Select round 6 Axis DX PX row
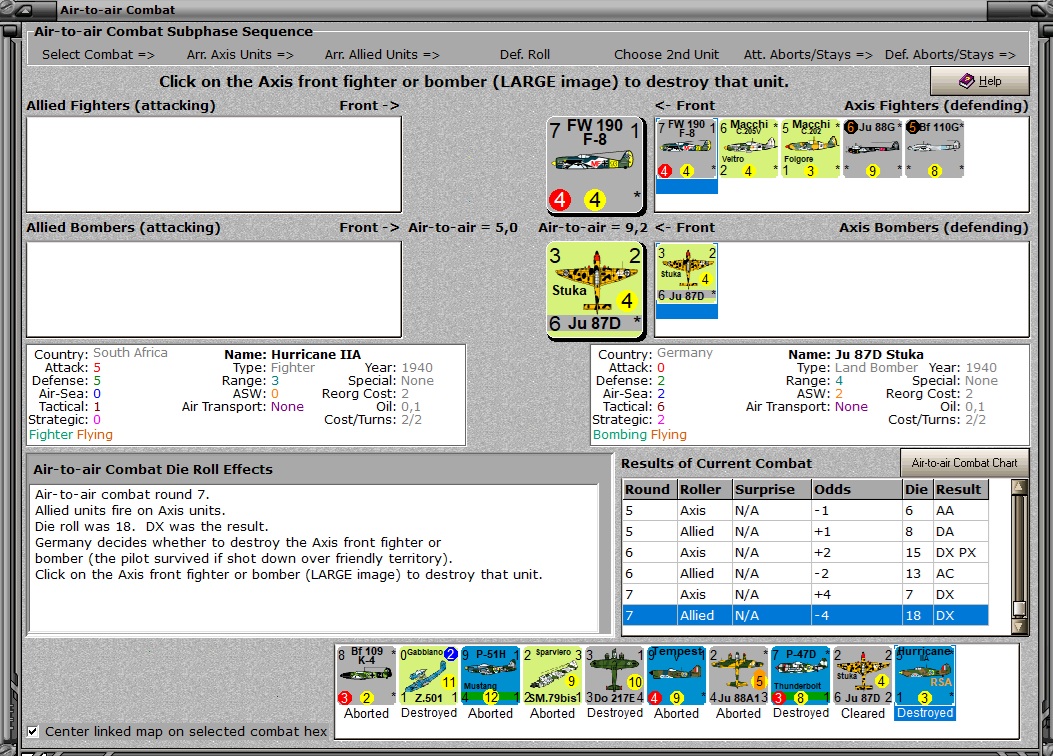 coord(806,553)
